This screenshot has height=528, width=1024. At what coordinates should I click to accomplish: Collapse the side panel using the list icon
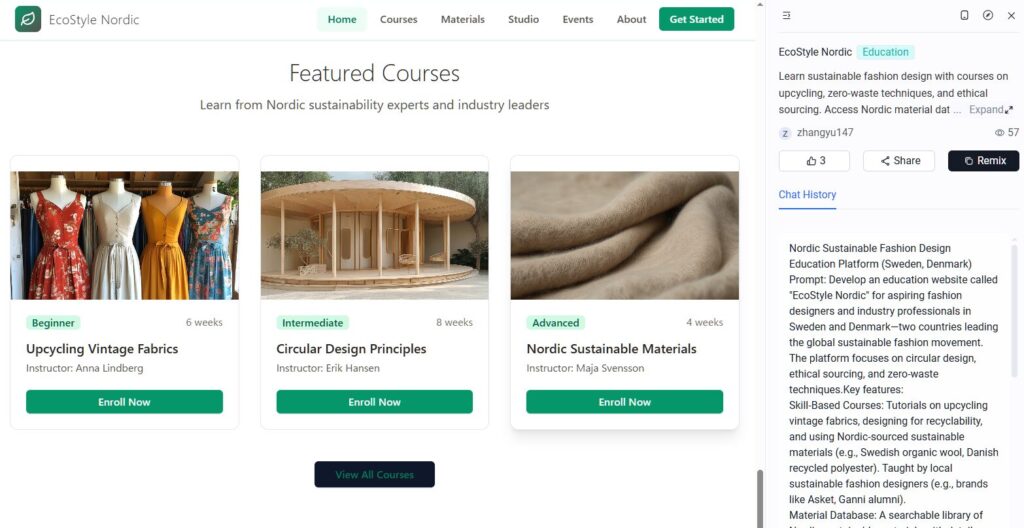point(786,15)
